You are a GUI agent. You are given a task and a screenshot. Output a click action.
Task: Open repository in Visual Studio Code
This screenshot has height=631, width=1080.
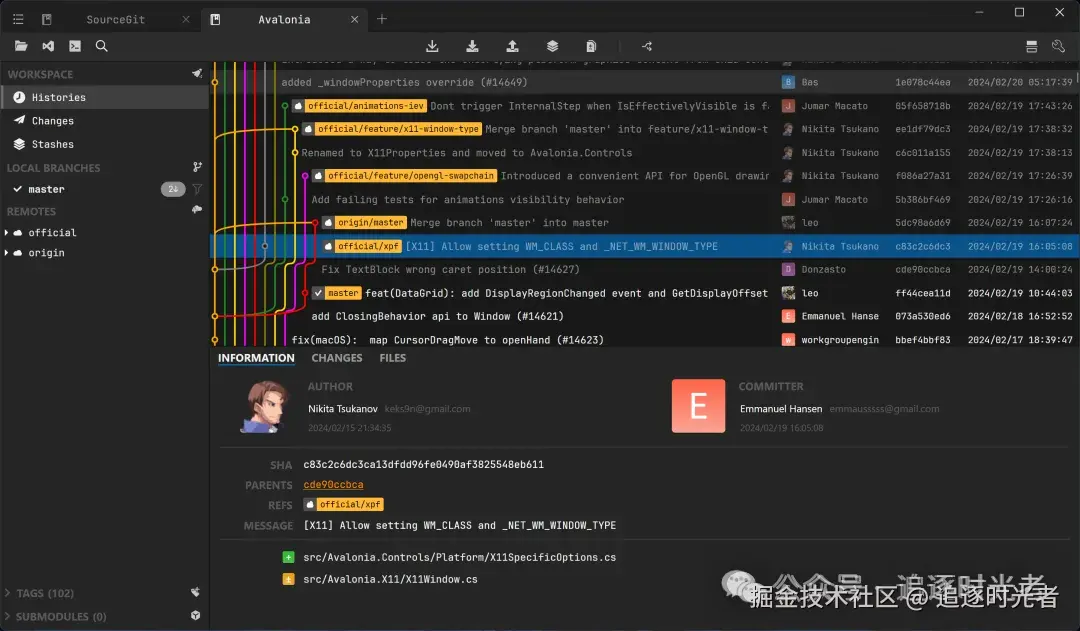point(48,46)
